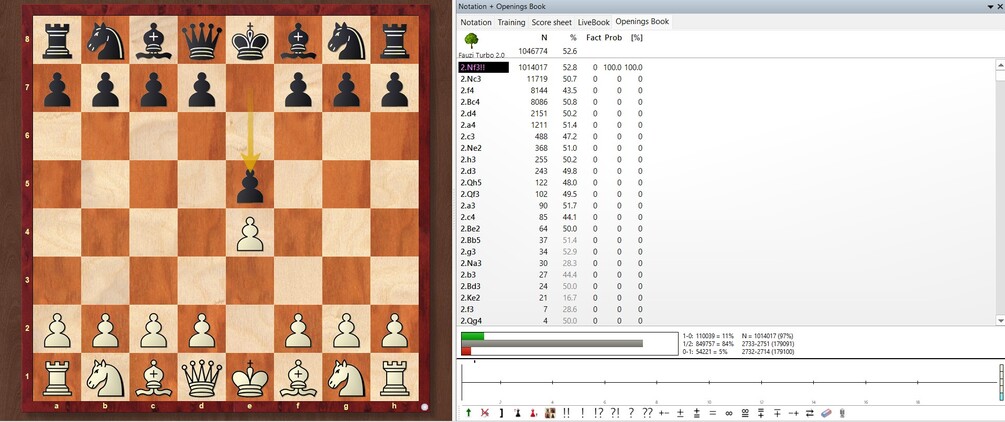
Task: Click the vertical slider right of evaluation graph
Action: click(x=1001, y=382)
